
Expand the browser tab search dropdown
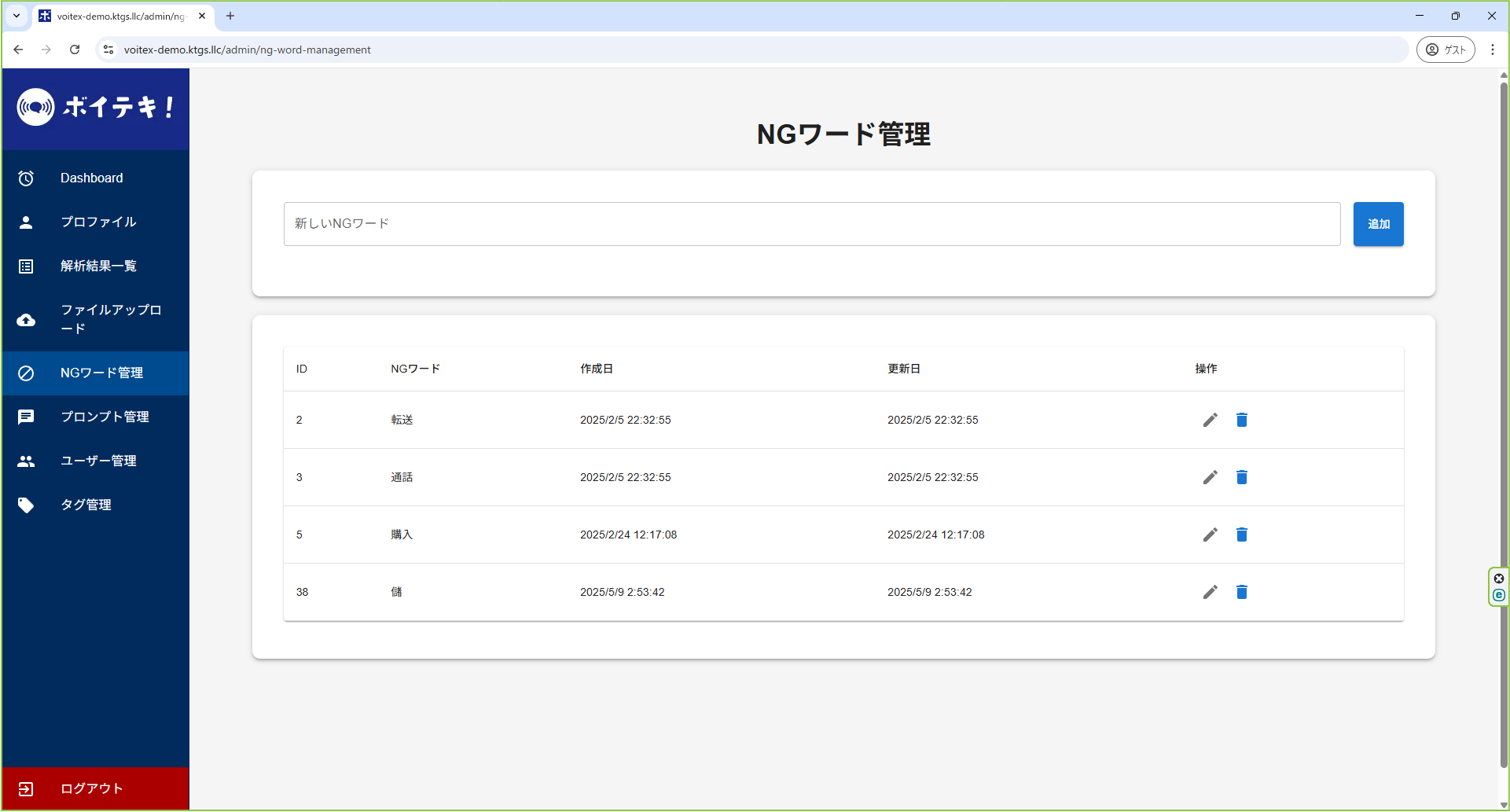pyautogui.click(x=17, y=16)
